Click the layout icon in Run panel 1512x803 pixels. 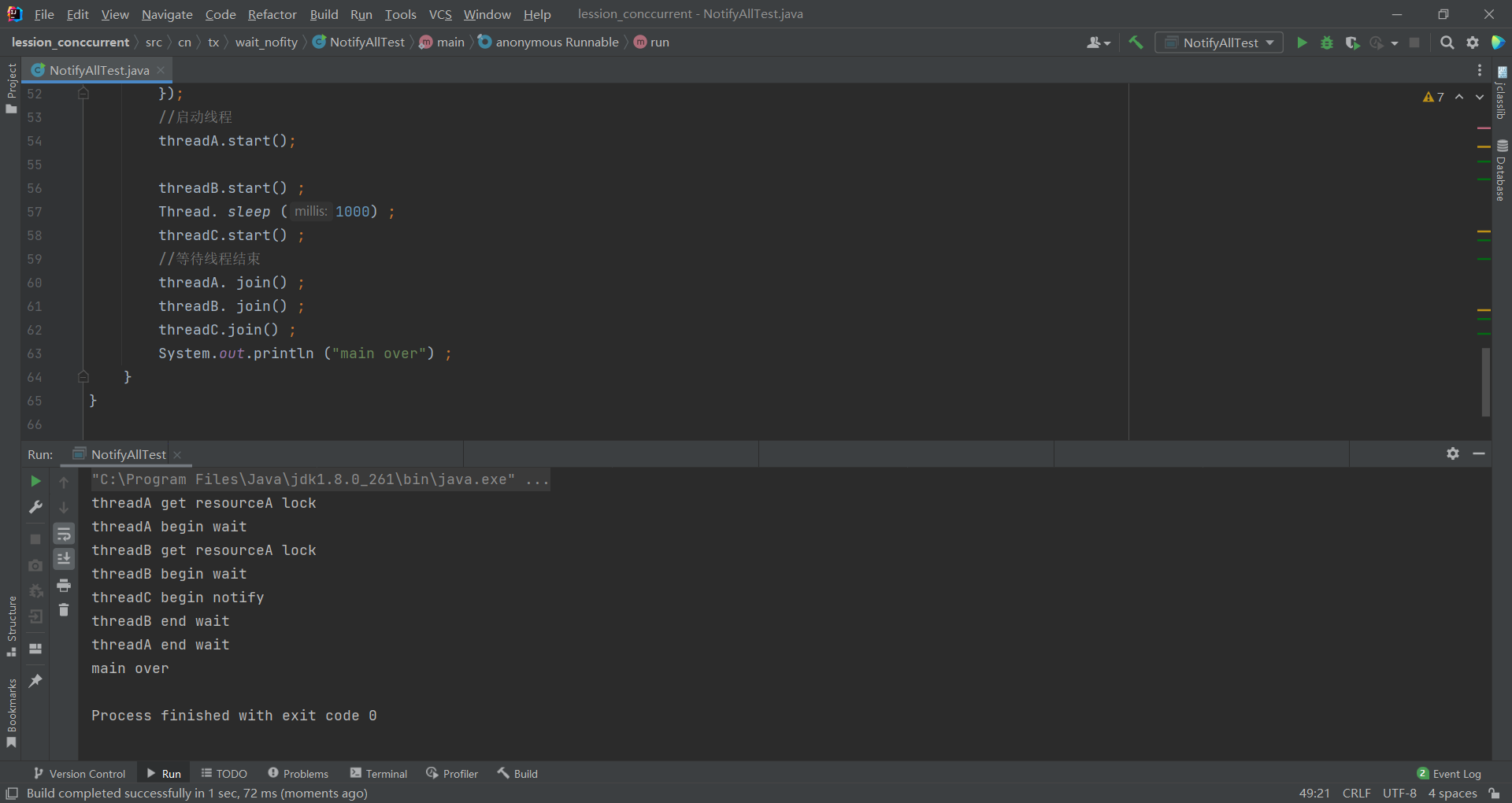(35, 649)
